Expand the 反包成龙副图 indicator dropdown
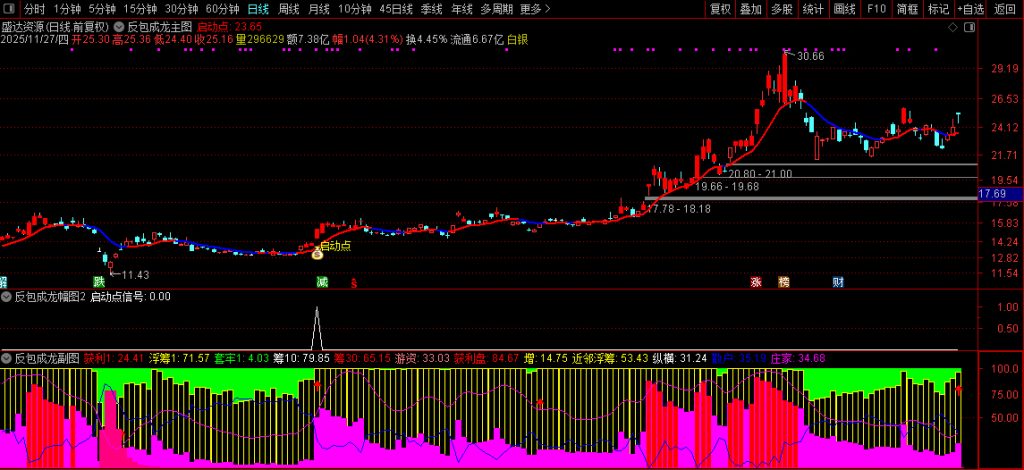Viewport: 1024px width, 470px height. pos(6,357)
